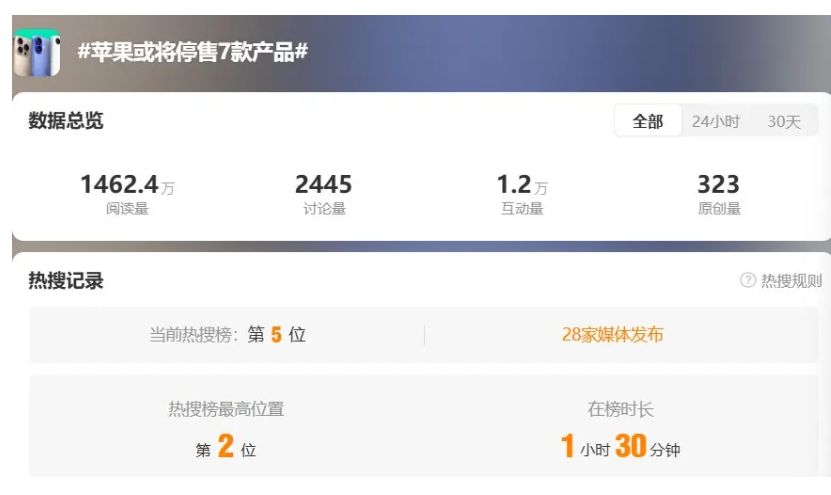Open the 热搜规则 link

(791, 280)
